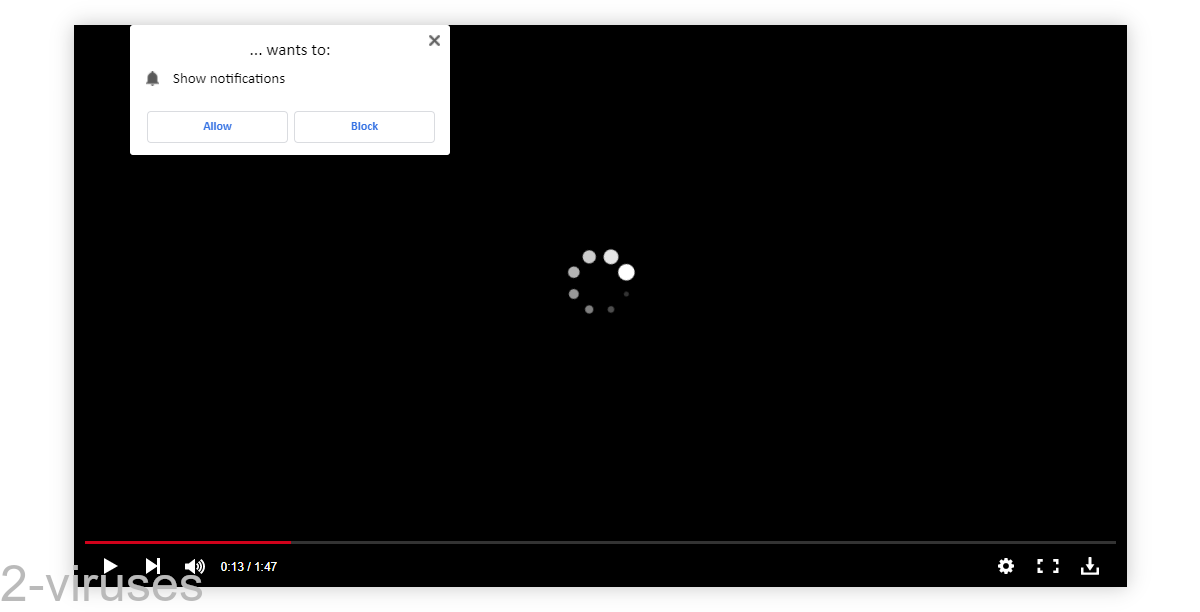Click the loading spinner in the video center

600,282
